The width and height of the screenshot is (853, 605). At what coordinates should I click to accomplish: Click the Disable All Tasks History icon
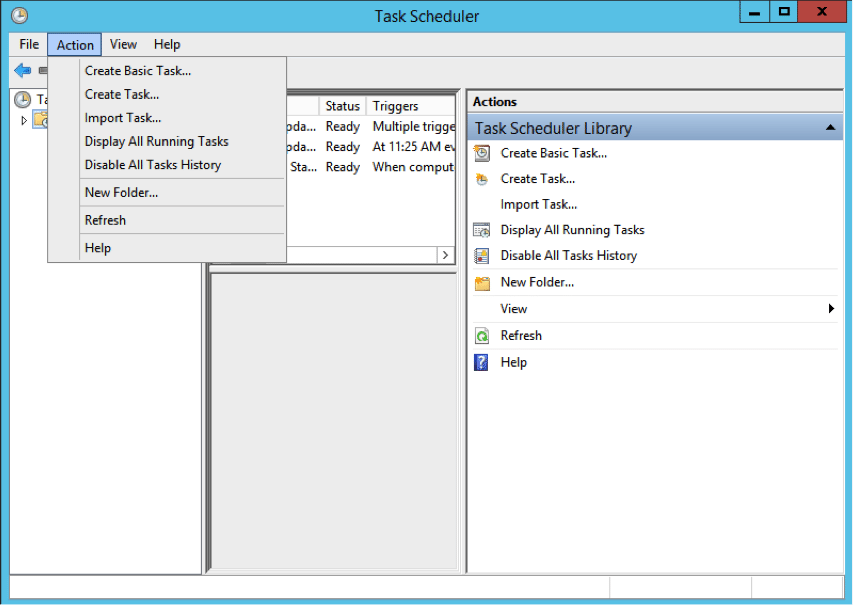pos(482,256)
